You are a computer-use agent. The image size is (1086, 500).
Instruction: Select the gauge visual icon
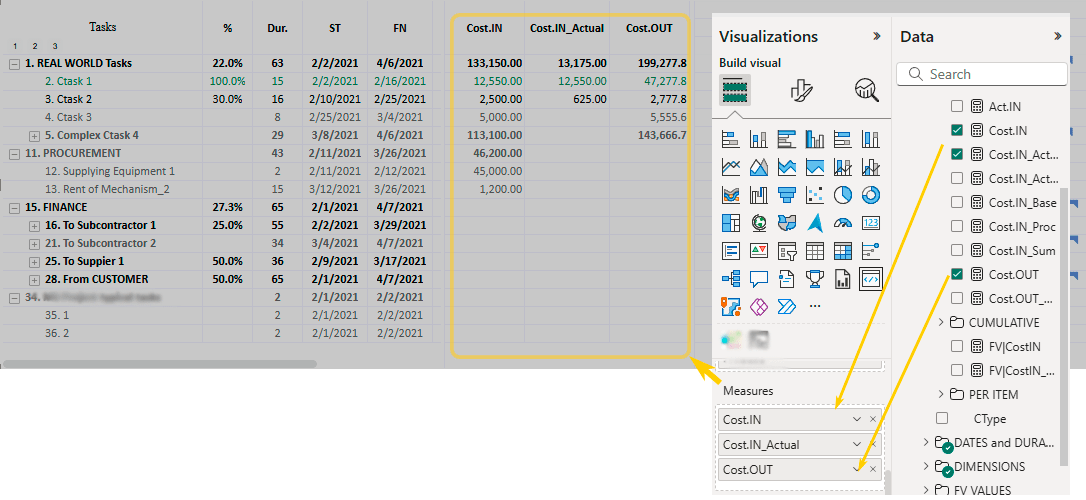coord(842,223)
